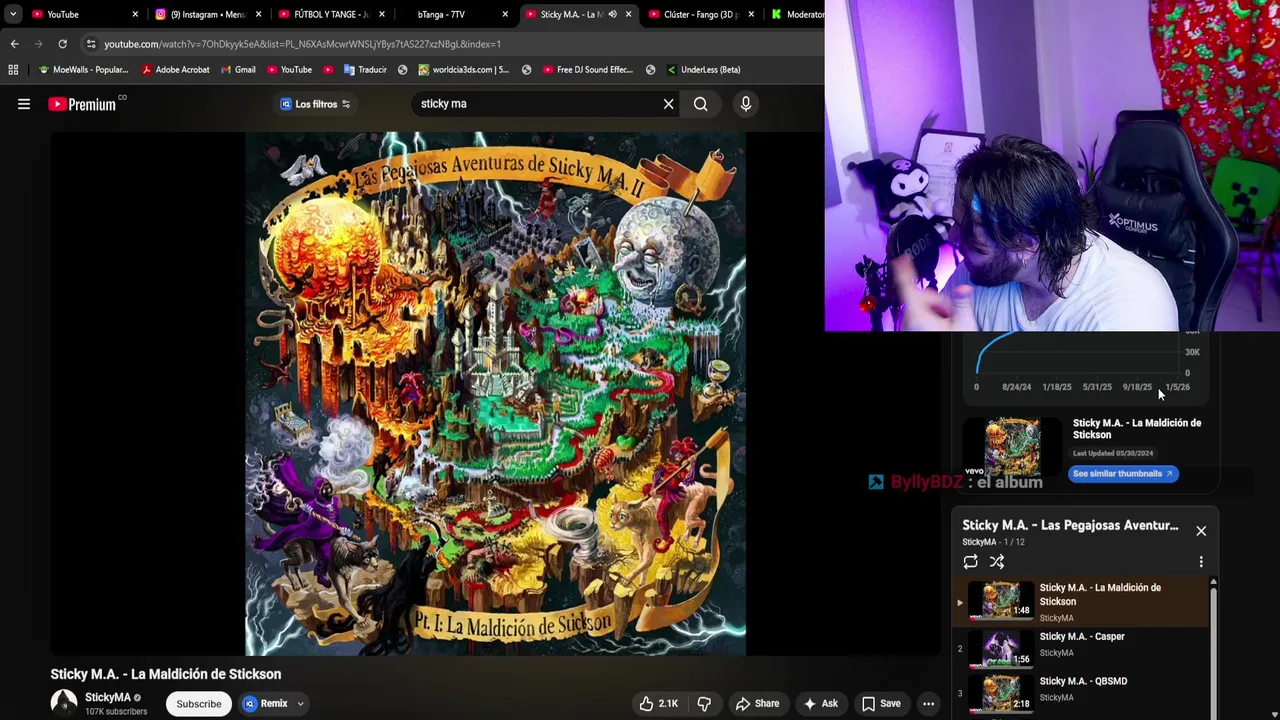The image size is (1280, 720).
Task: Open site information icon in address bar
Action: pyautogui.click(x=91, y=44)
